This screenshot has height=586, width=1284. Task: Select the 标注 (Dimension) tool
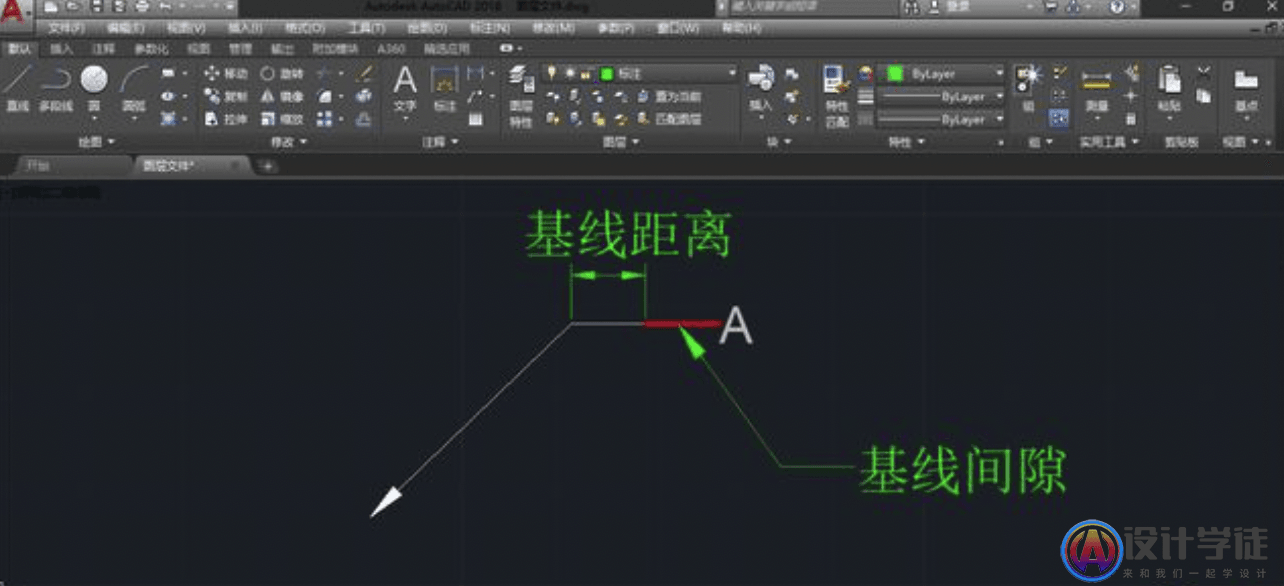point(444,88)
